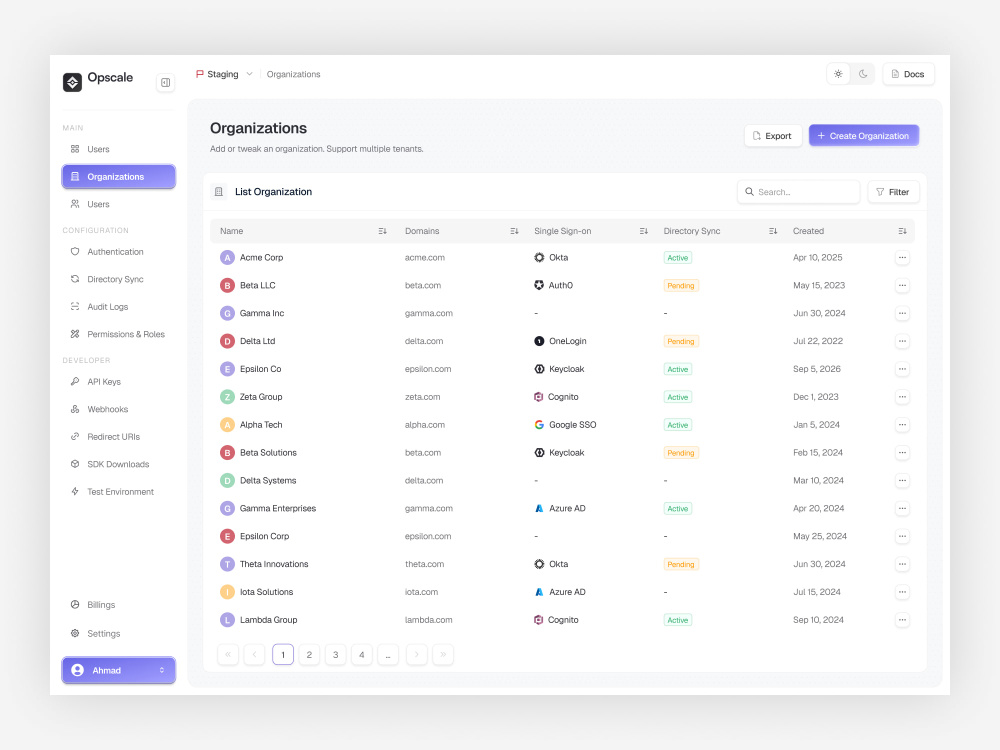Screen dimensions: 1000x750
Task: Switch to dark theme moon icon
Action: click(863, 74)
